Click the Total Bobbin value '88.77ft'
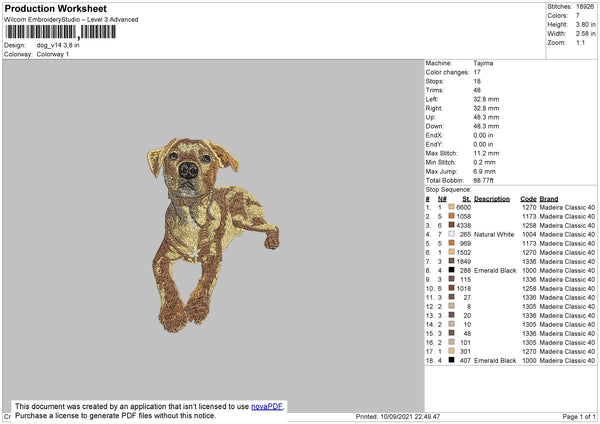The width and height of the screenshot is (600, 424). pos(484,180)
